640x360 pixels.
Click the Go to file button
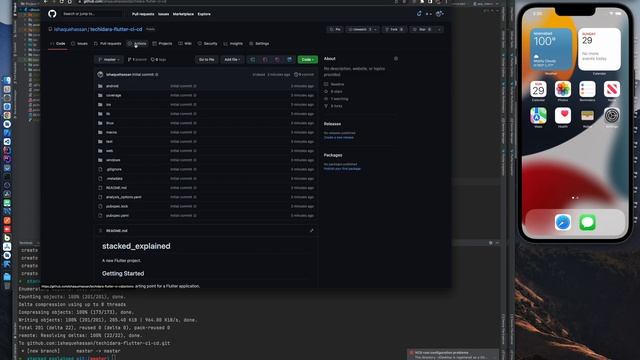pos(207,60)
